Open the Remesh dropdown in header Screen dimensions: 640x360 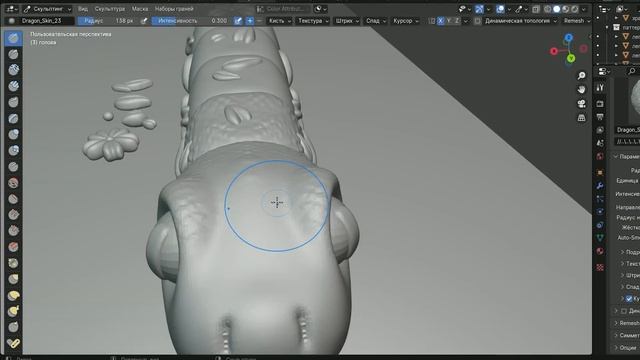coord(577,21)
